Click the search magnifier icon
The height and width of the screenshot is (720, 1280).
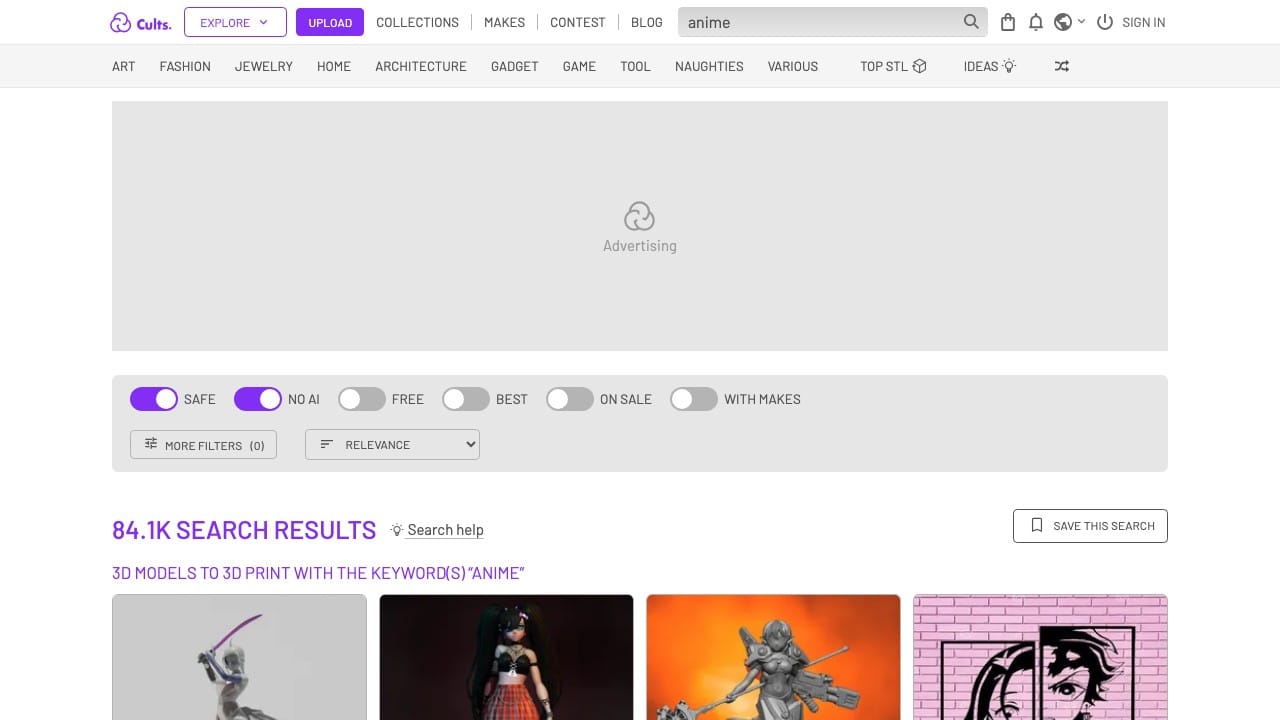click(970, 21)
